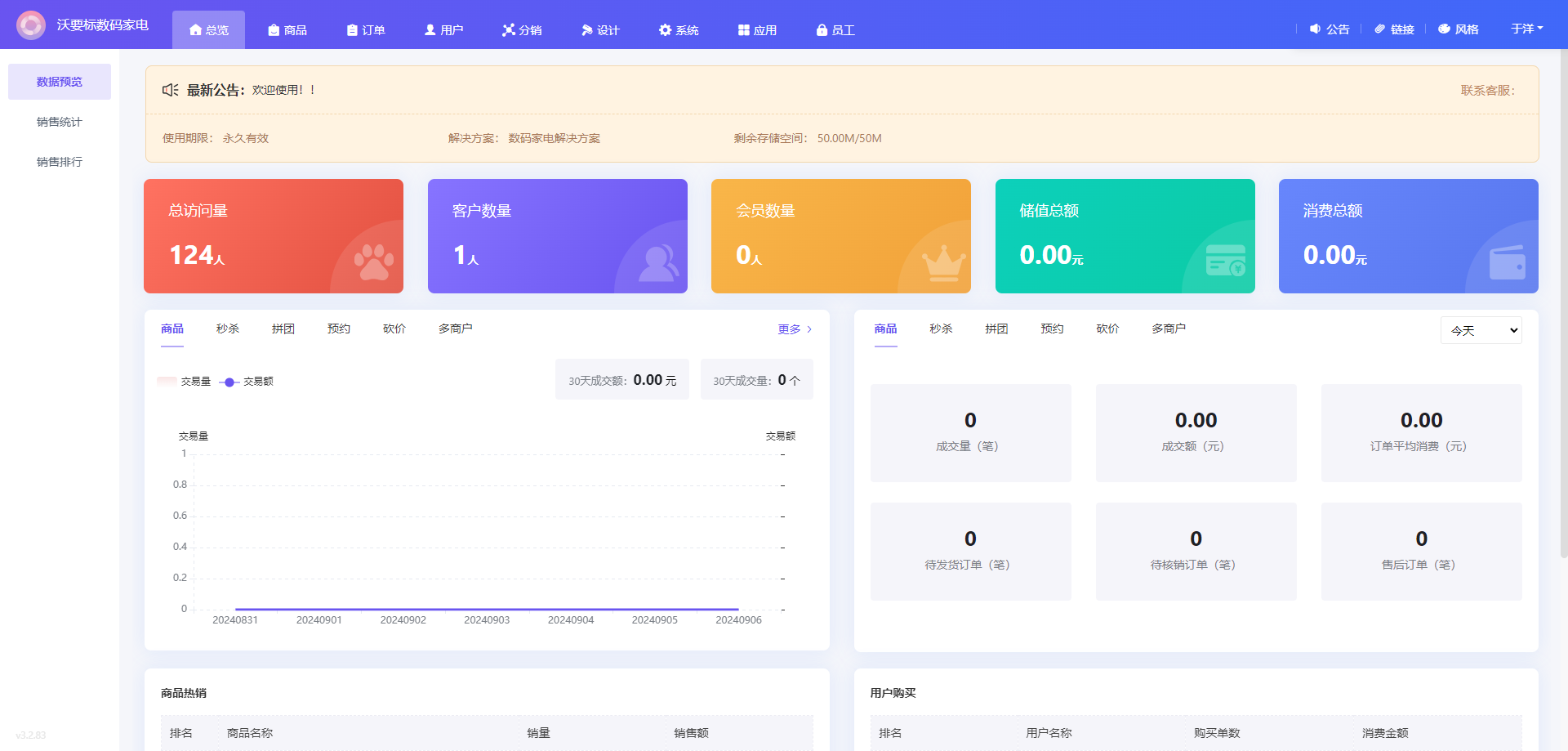Click the clipboard icon beside 订单
This screenshot has height=751, width=1568.
point(352,30)
